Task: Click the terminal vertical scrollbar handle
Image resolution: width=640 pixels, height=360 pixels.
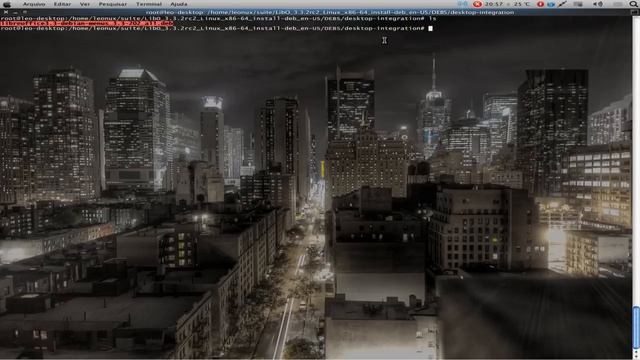Action: (x=636, y=327)
